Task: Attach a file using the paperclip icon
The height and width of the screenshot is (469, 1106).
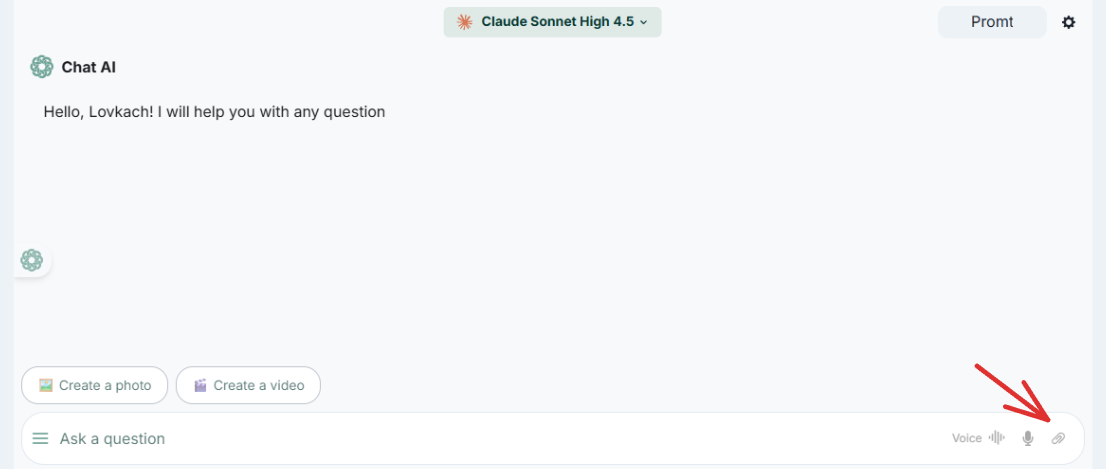Action: click(1058, 438)
